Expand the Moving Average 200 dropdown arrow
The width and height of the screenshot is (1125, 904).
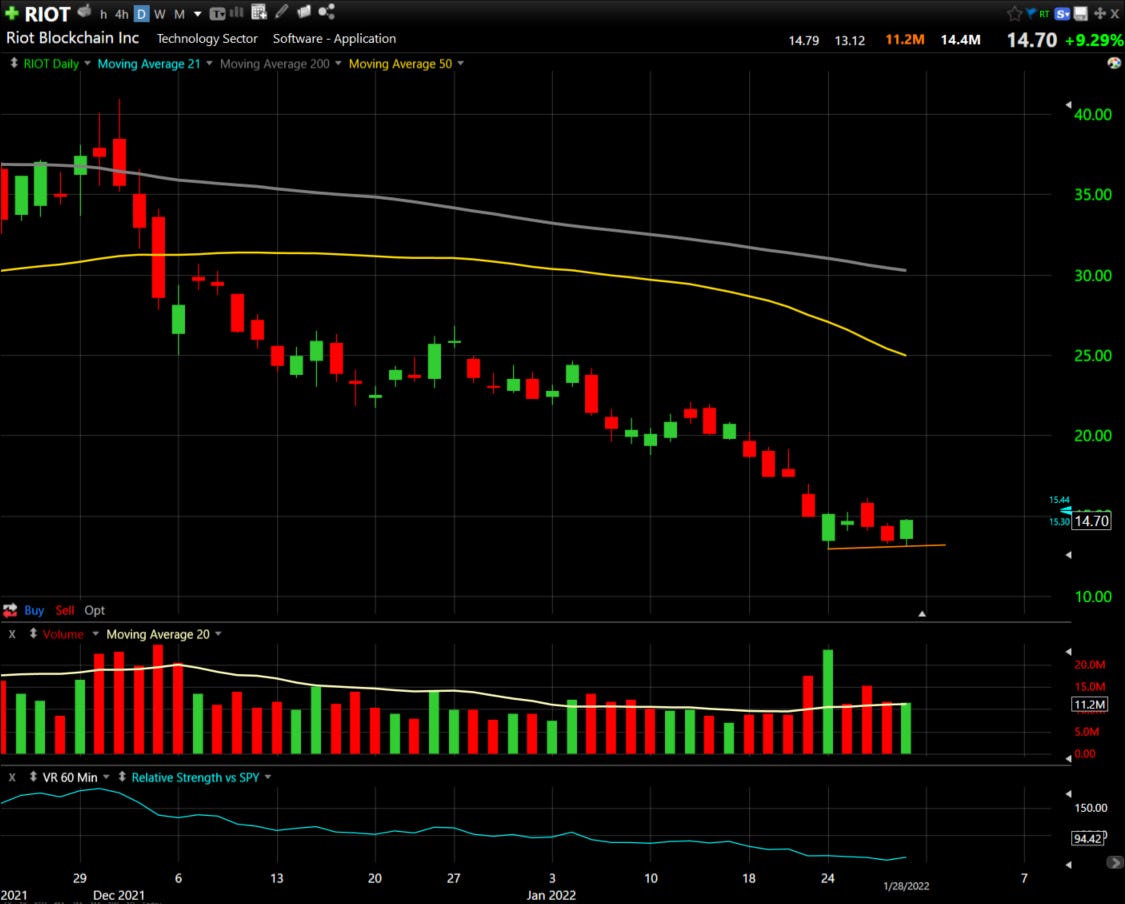point(338,63)
